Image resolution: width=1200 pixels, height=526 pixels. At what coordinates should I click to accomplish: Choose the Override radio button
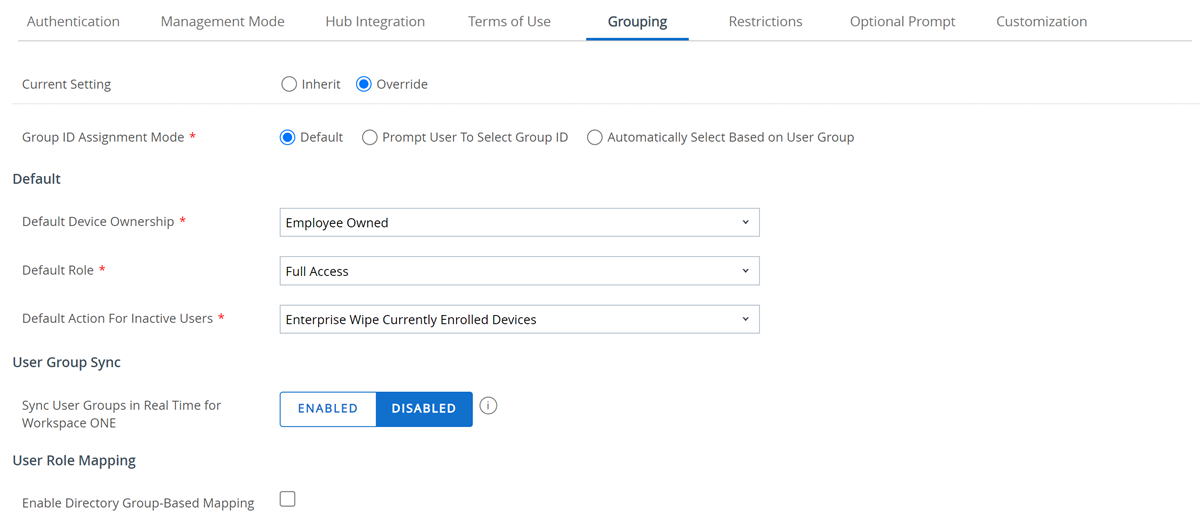(364, 84)
